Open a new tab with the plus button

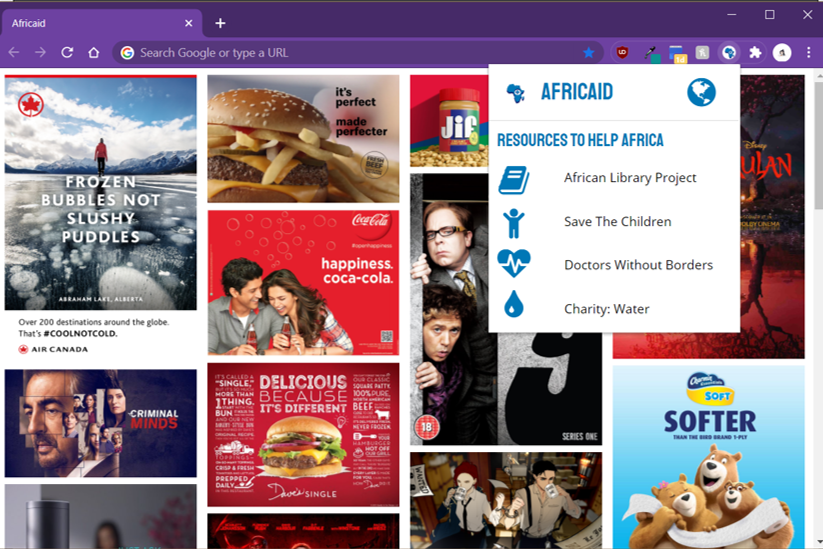pyautogui.click(x=220, y=23)
